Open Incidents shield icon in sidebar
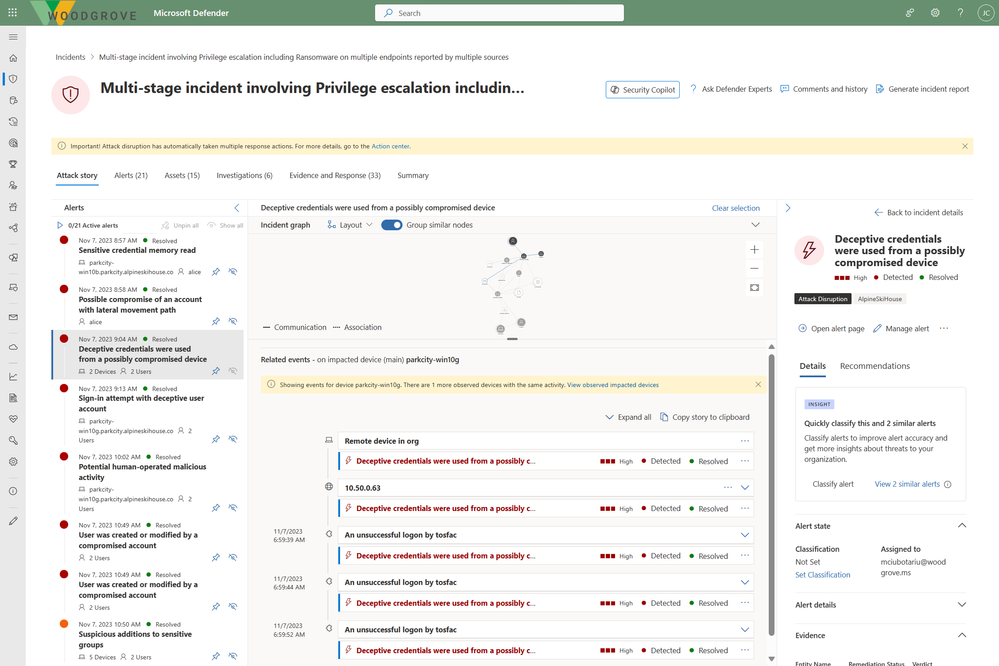Viewport: 999px width, 666px height. point(13,79)
